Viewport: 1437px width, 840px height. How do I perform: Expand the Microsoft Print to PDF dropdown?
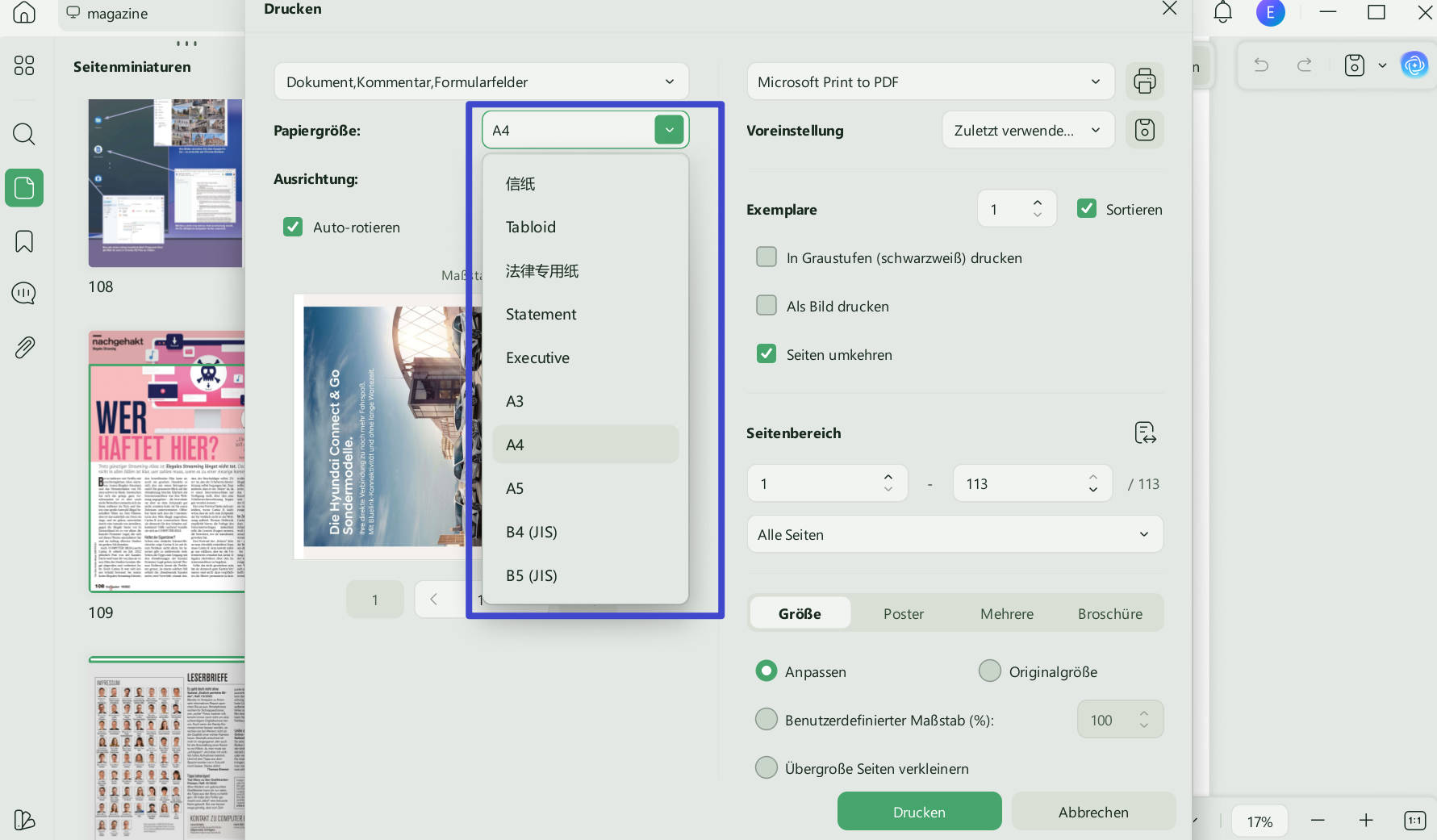930,81
